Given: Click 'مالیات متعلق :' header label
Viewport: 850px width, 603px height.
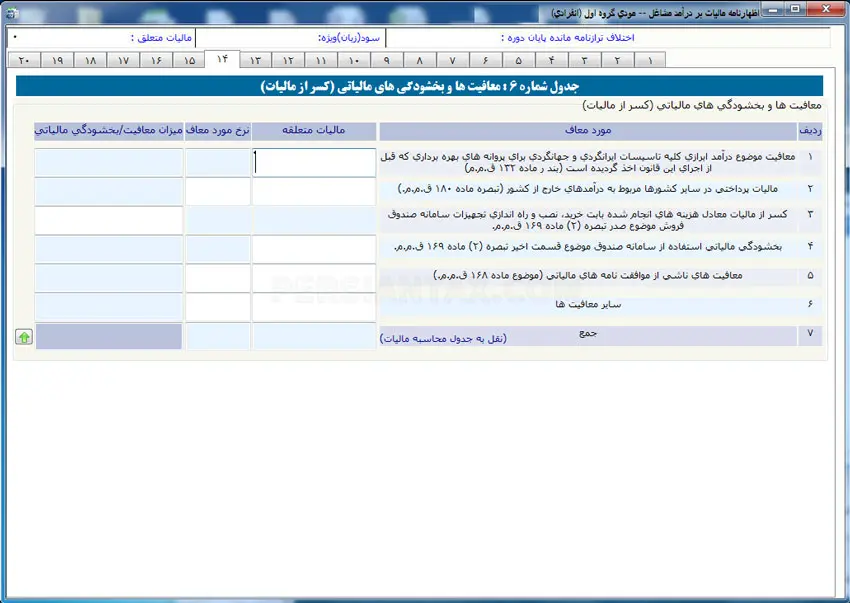Looking at the screenshot, I should pyautogui.click(x=162, y=38).
